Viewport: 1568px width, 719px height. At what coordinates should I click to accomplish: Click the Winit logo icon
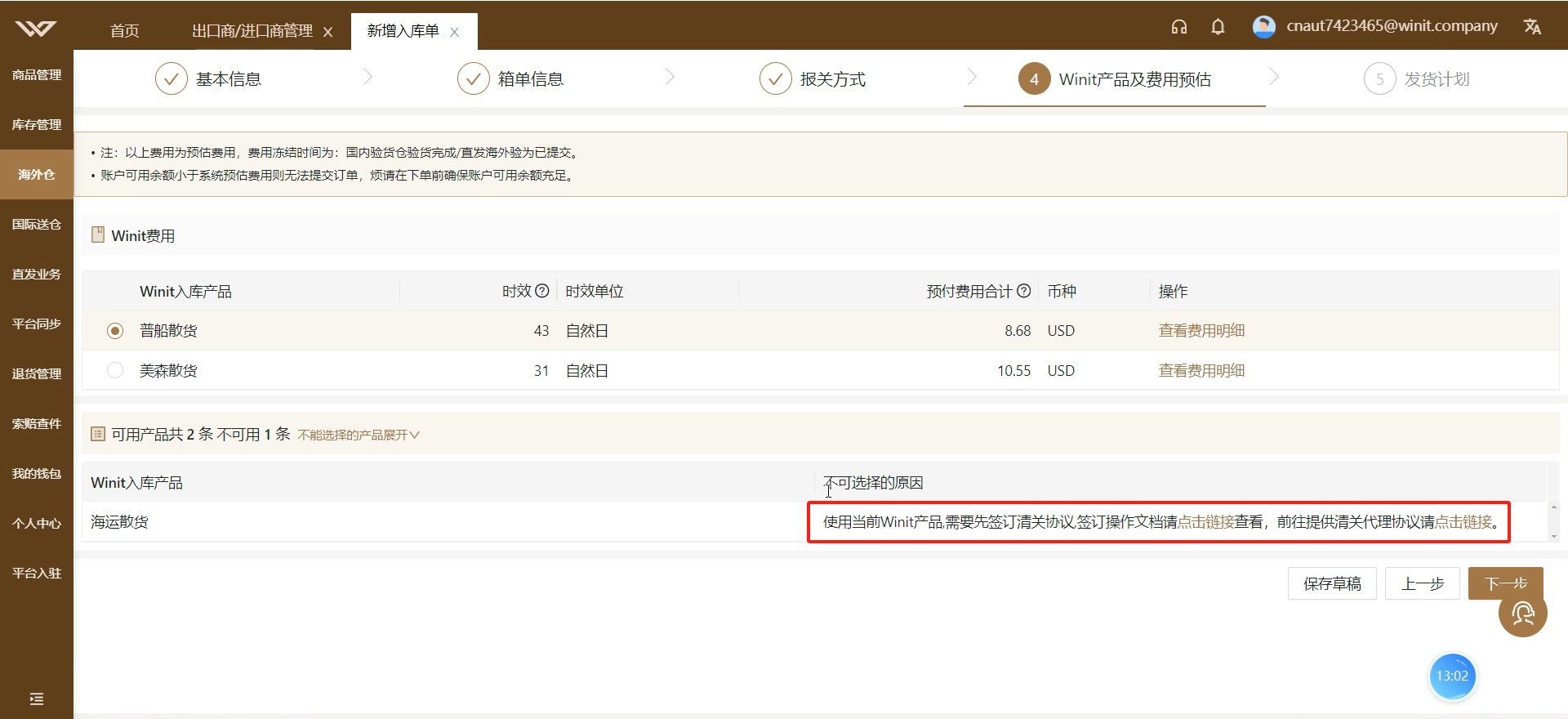[x=36, y=29]
